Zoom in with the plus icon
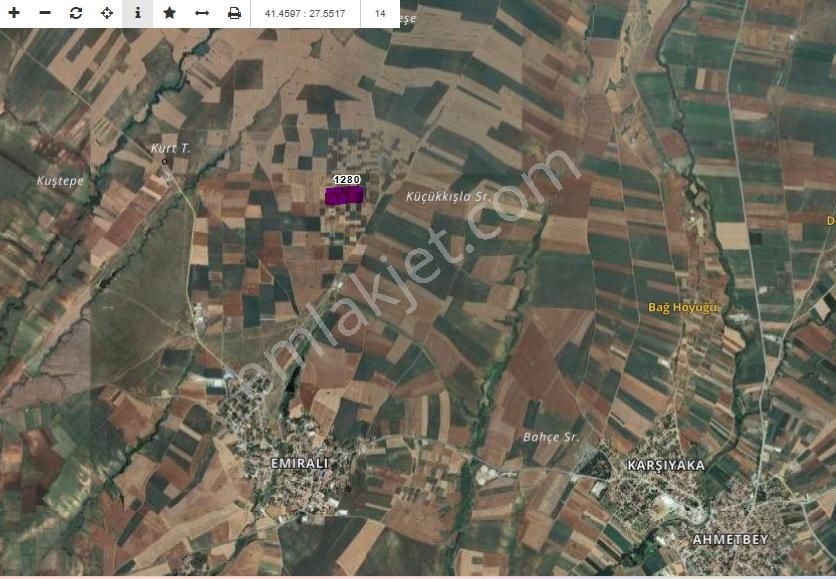Image resolution: width=836 pixels, height=579 pixels. pyautogui.click(x=14, y=13)
